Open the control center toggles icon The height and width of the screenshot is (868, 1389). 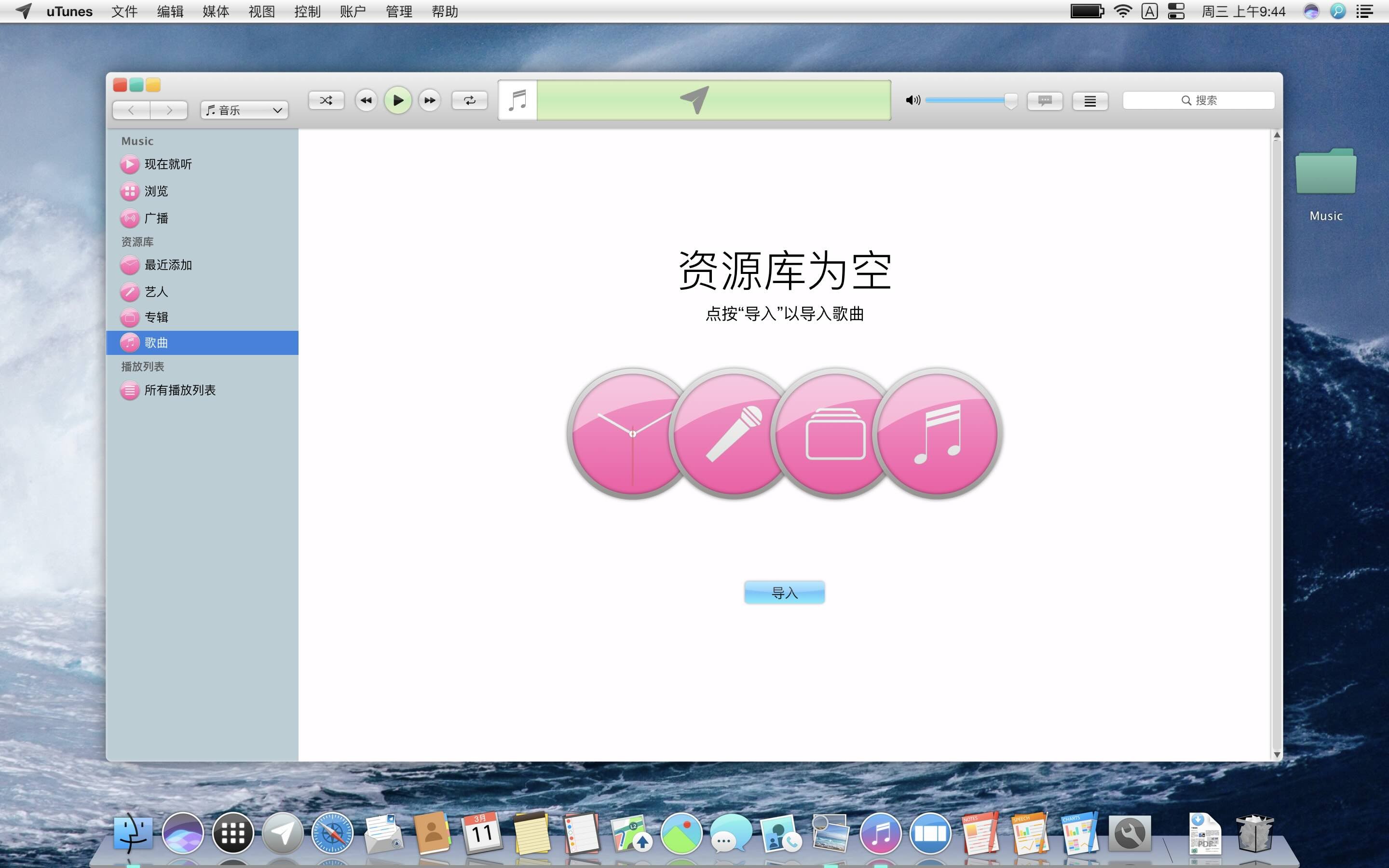[1176, 12]
